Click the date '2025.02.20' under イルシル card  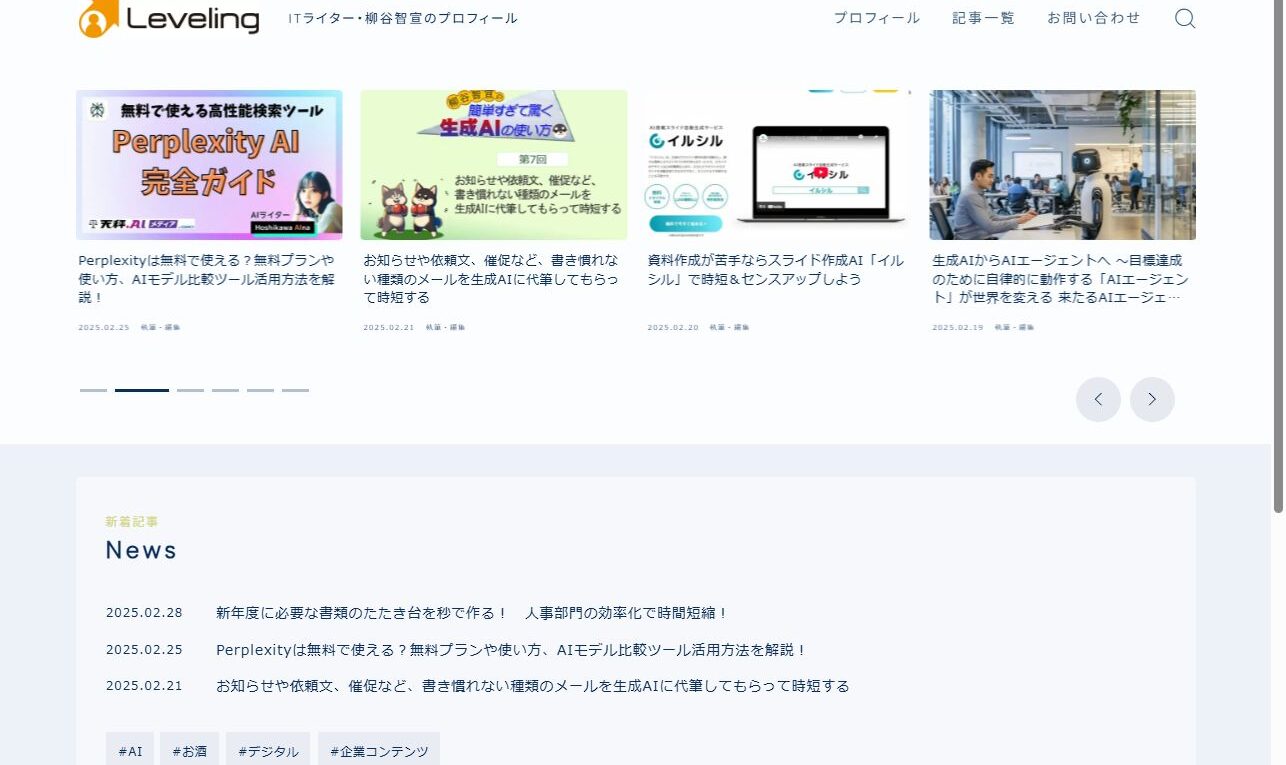[672, 327]
